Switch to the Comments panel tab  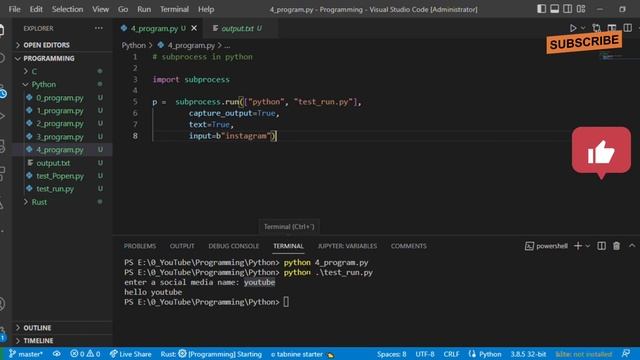click(409, 246)
